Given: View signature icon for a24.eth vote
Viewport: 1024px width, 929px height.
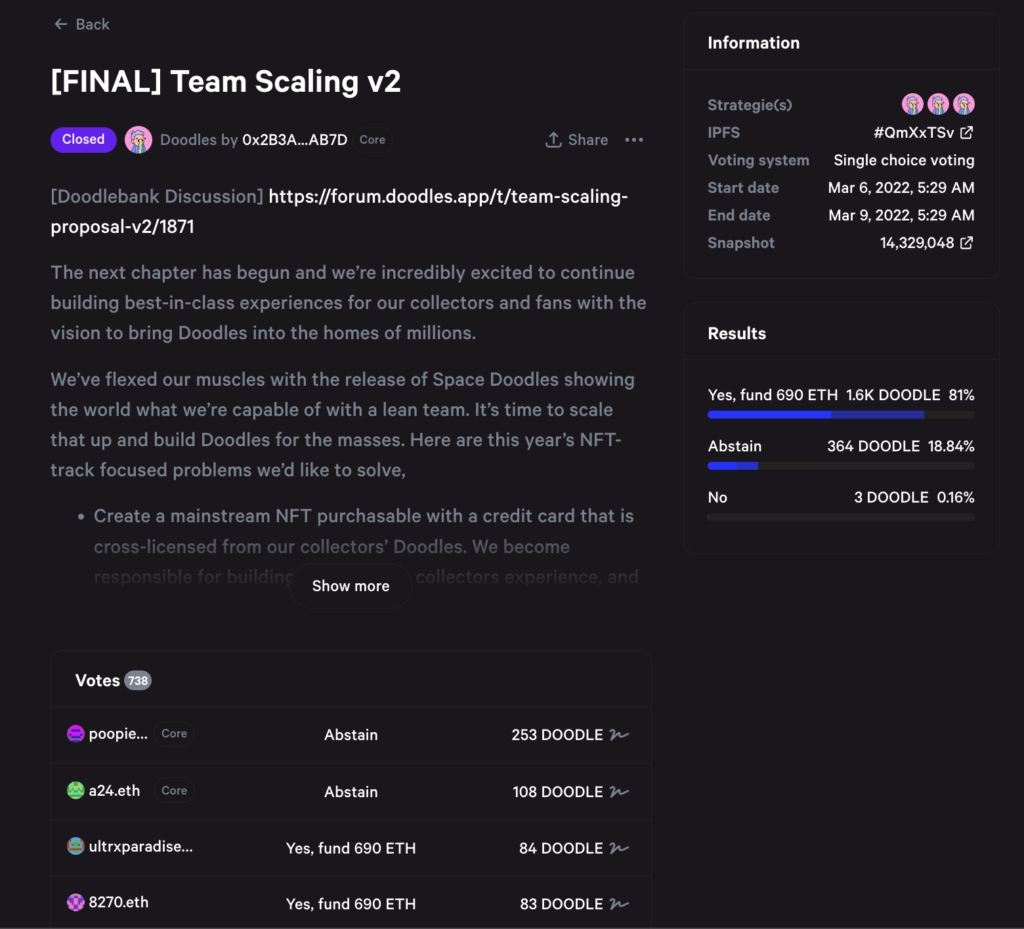Looking at the screenshot, I should pyautogui.click(x=619, y=792).
